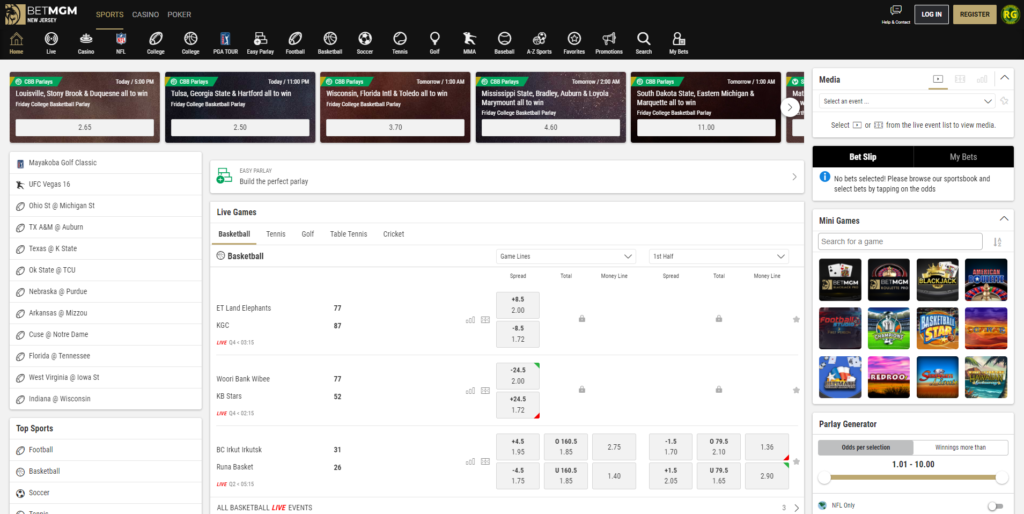Toggle the NFL Only switch
Viewport: 1024px width, 514px height.
(x=995, y=506)
